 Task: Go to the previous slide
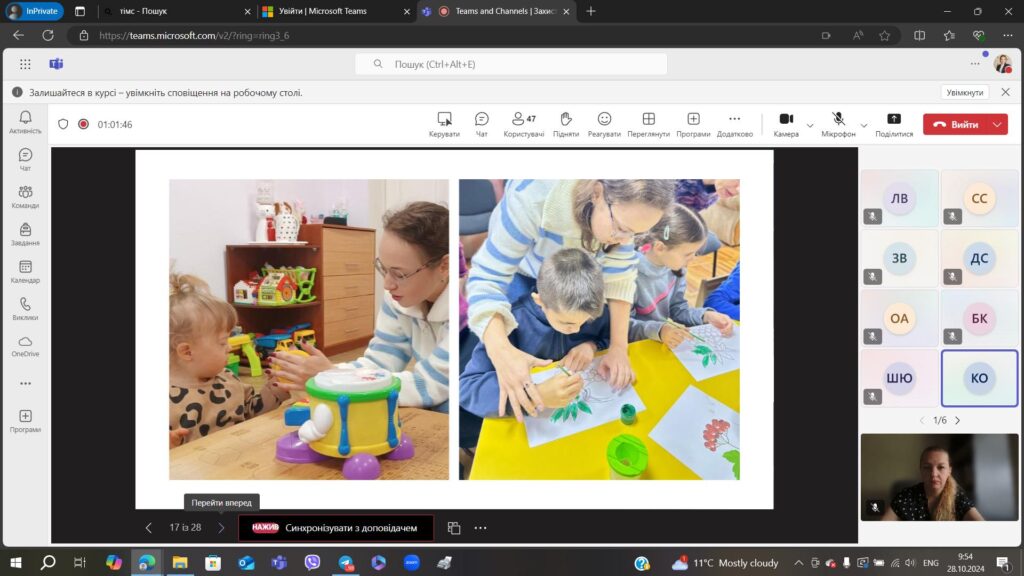pos(148,528)
